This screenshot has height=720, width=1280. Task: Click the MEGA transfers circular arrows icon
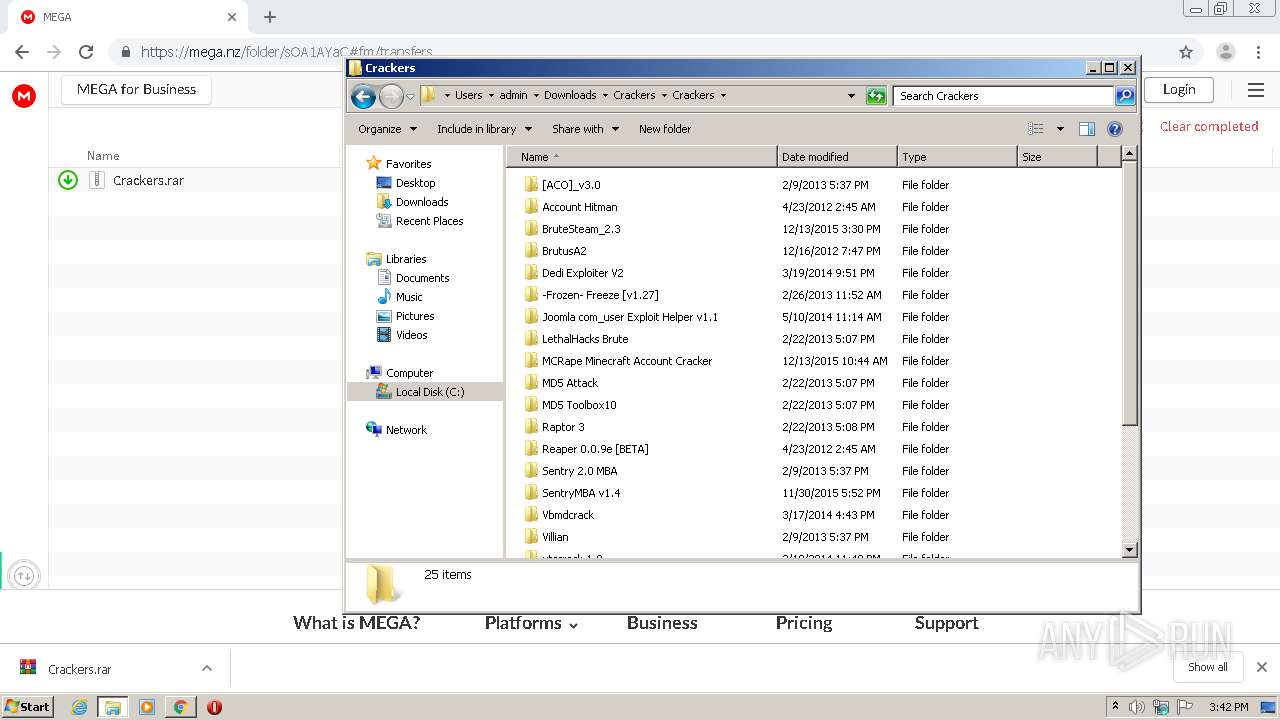coord(24,575)
